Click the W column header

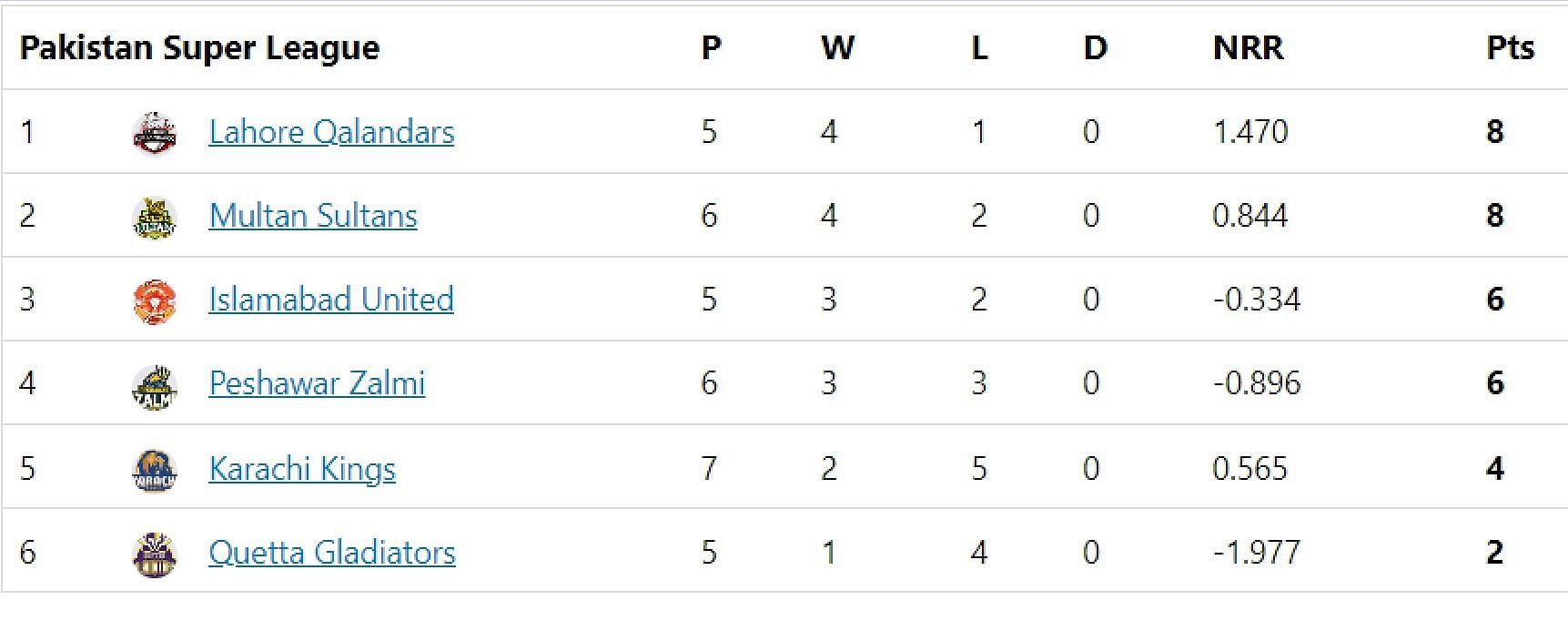point(837,47)
